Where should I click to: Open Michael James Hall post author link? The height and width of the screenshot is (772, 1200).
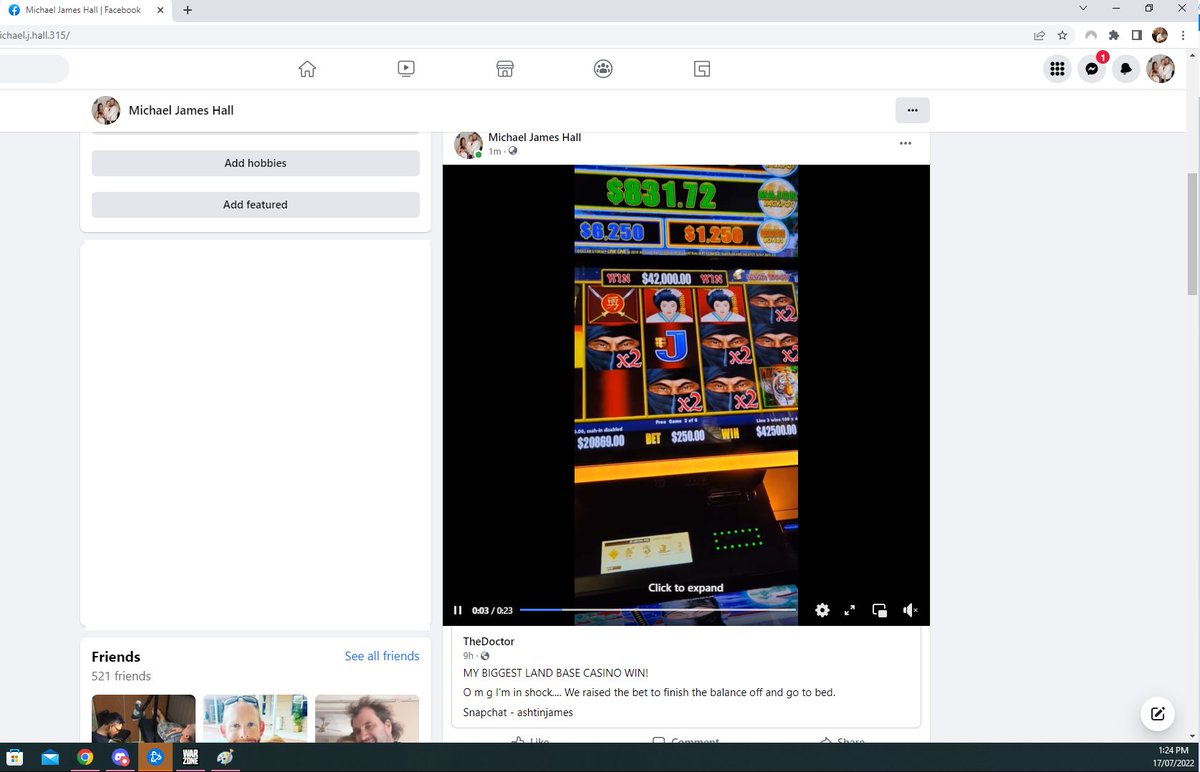pyautogui.click(x=534, y=138)
